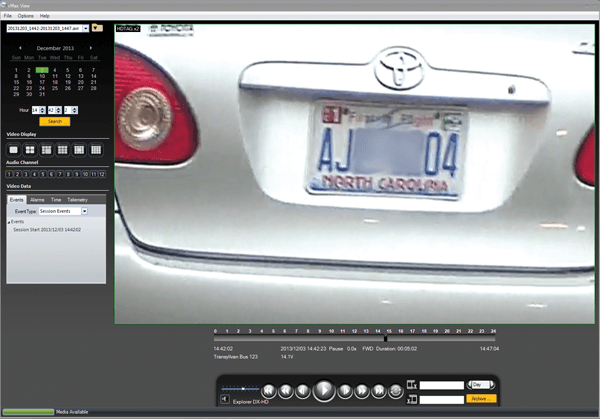Click the yellow Search button

point(55,121)
